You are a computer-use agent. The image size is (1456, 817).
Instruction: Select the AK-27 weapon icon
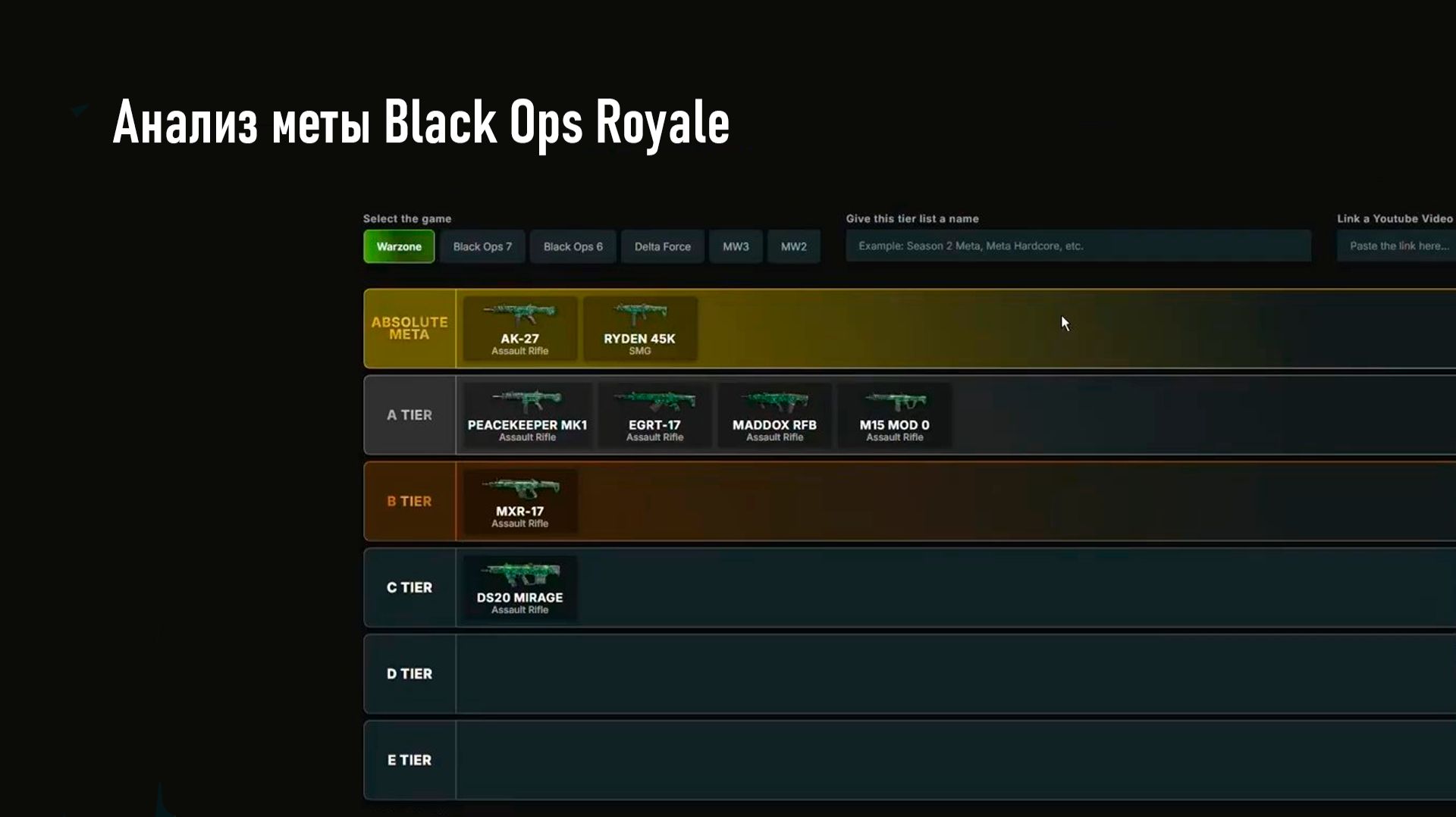pos(519,327)
